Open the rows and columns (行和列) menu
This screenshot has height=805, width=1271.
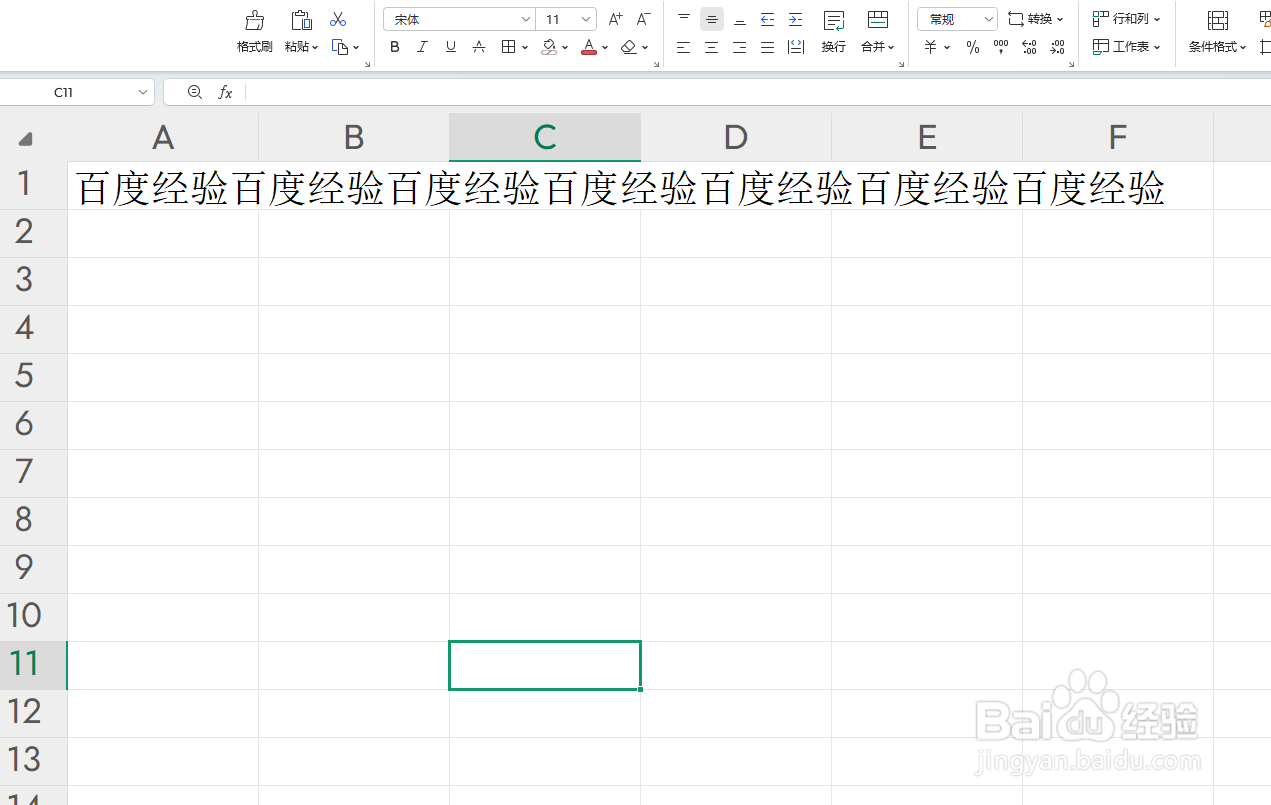click(x=1128, y=18)
